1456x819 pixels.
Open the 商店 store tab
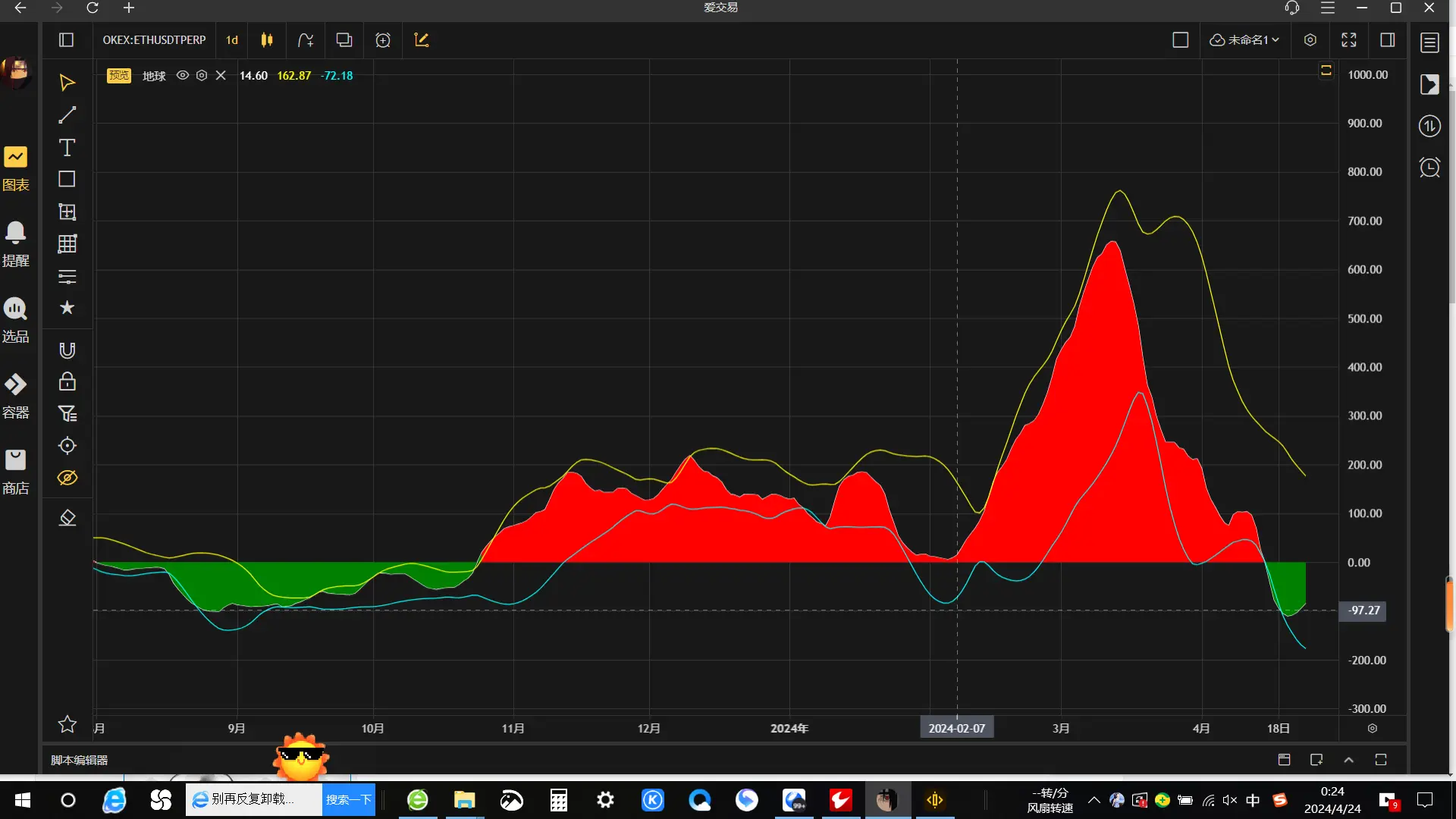point(15,472)
